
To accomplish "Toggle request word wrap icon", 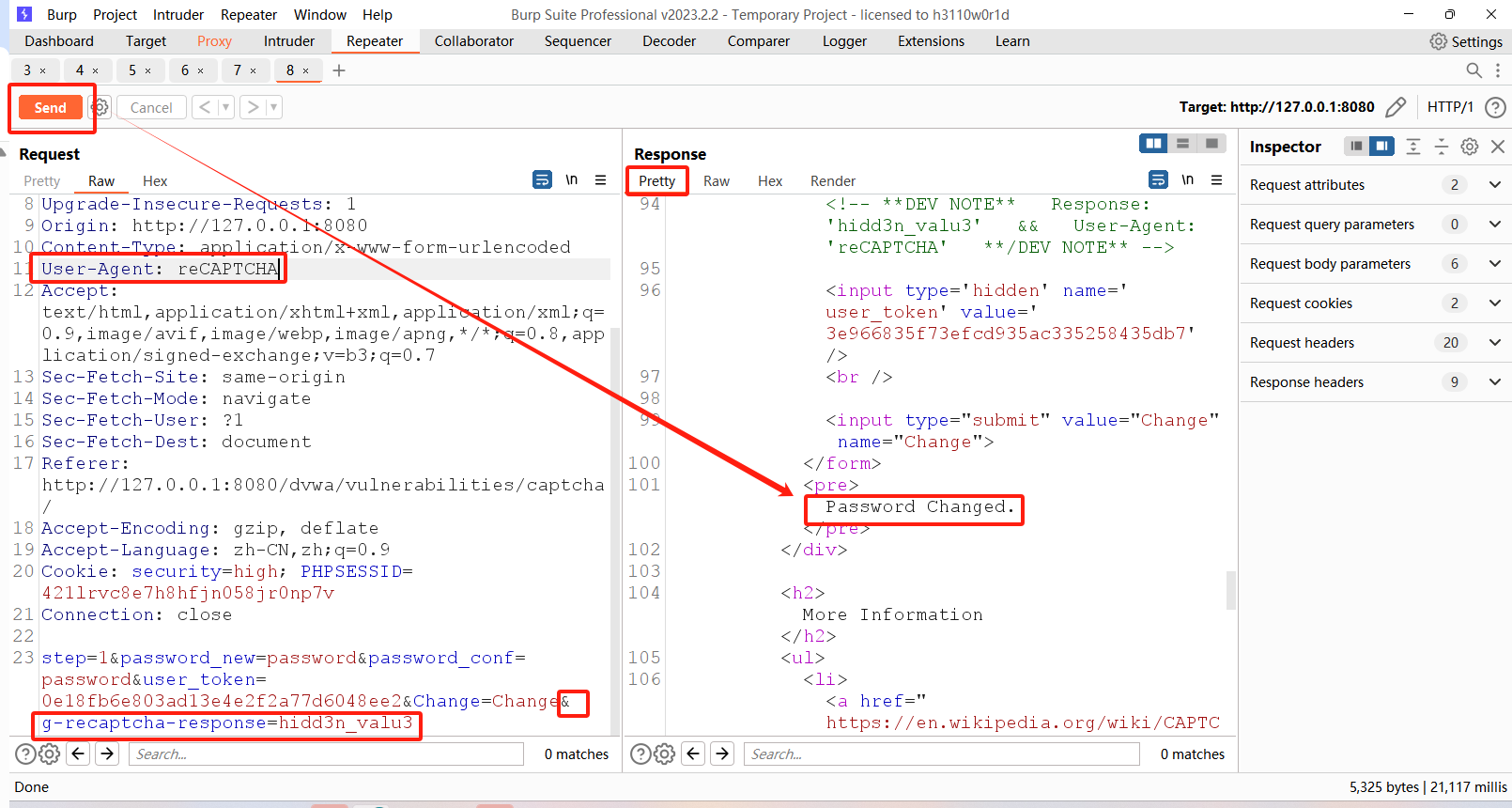I will 542,179.
